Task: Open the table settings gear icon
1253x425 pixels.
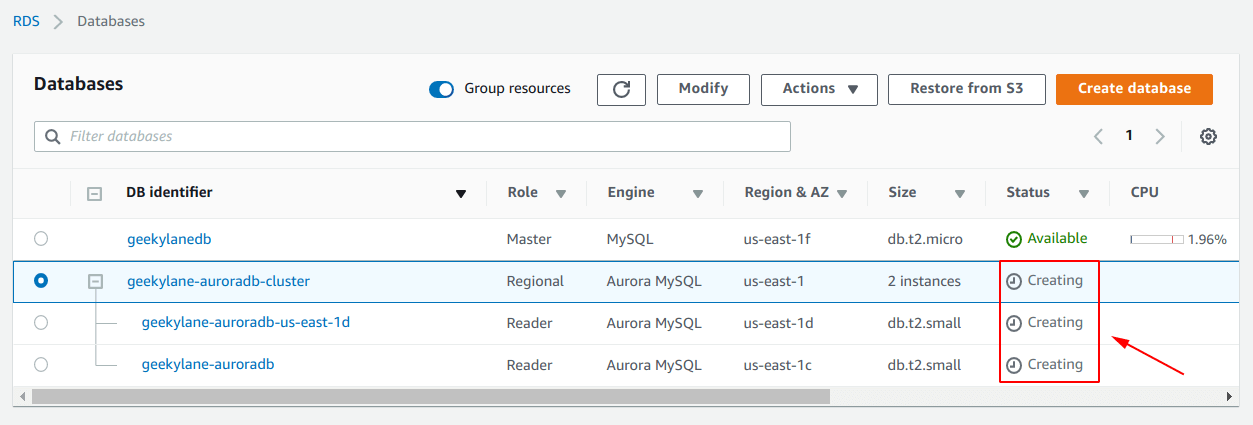Action: [x=1208, y=136]
